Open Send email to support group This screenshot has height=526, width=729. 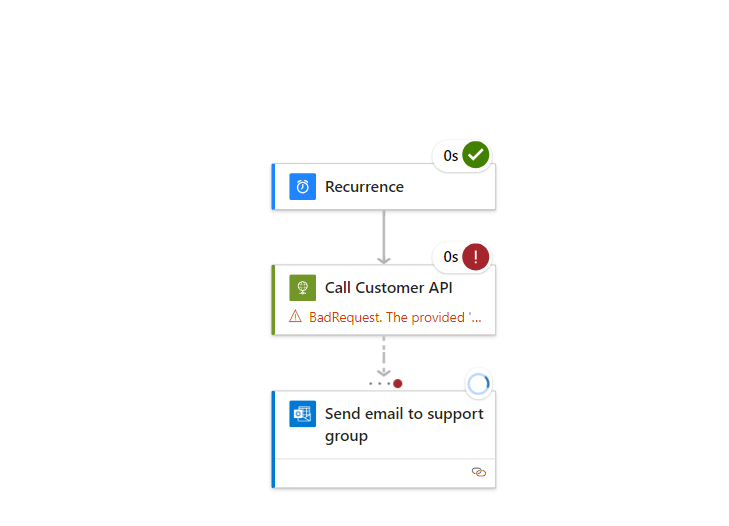pyautogui.click(x=384, y=439)
